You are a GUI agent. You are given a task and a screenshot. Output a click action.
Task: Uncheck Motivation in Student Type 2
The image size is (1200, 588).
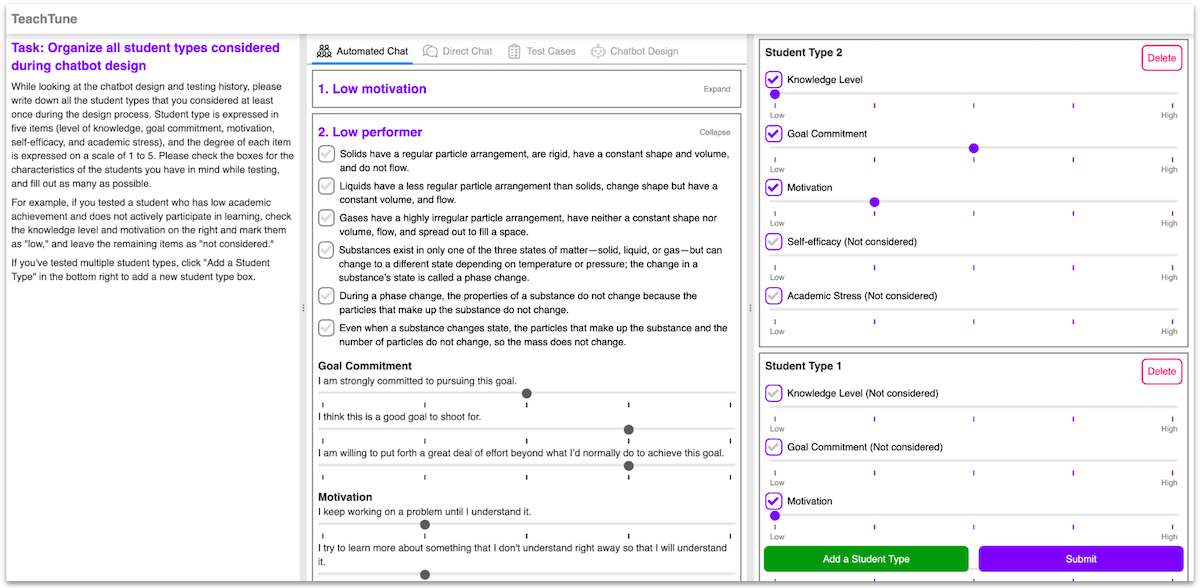pos(774,187)
